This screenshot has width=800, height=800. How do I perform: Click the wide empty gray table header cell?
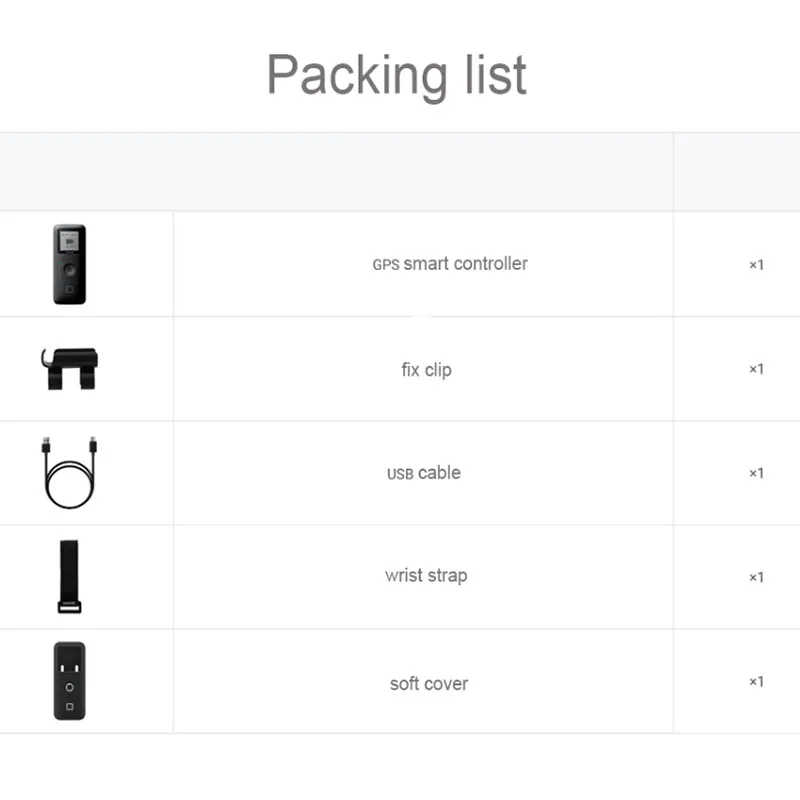click(x=336, y=171)
